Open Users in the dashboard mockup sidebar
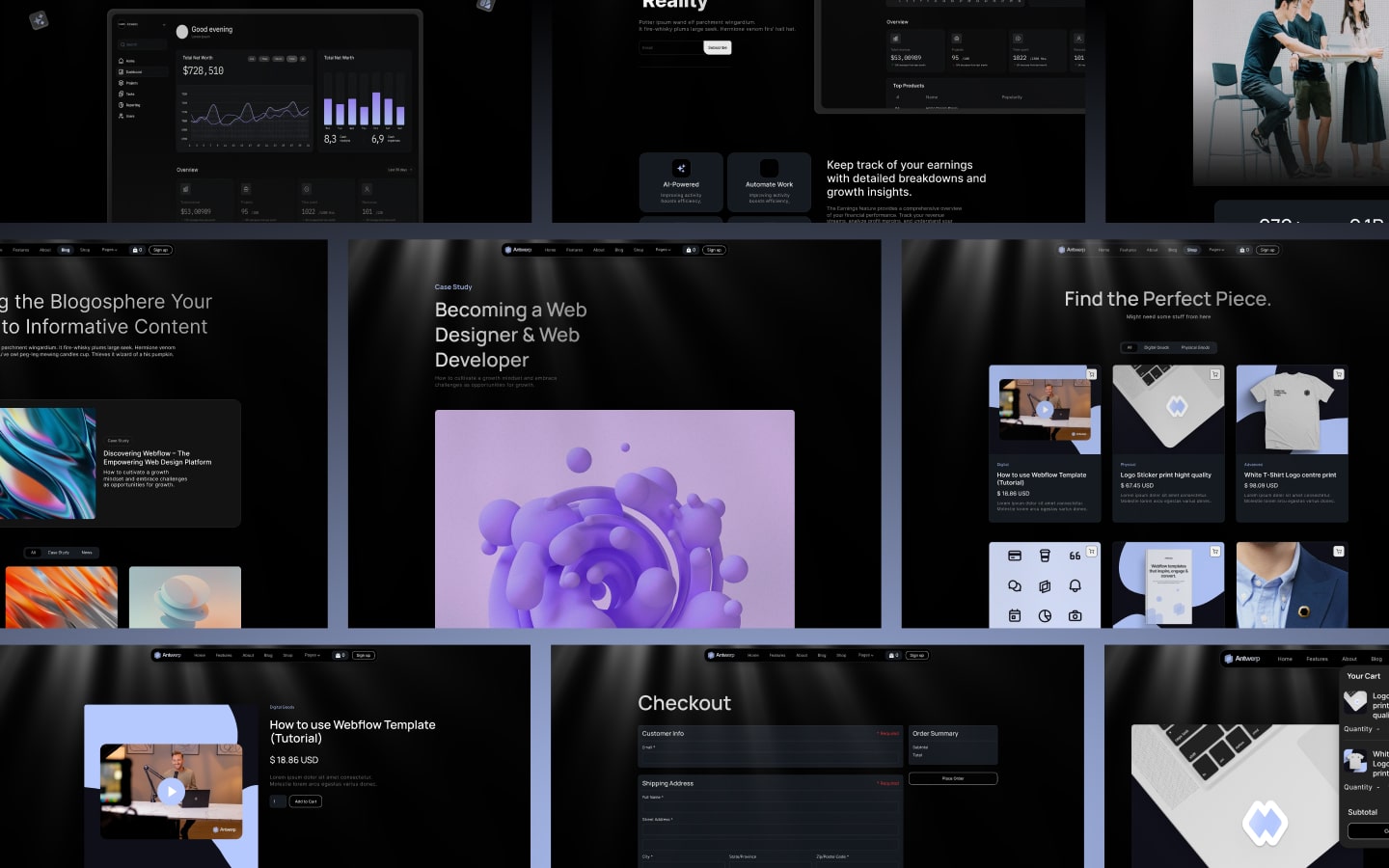The image size is (1389, 868). click(x=127, y=117)
